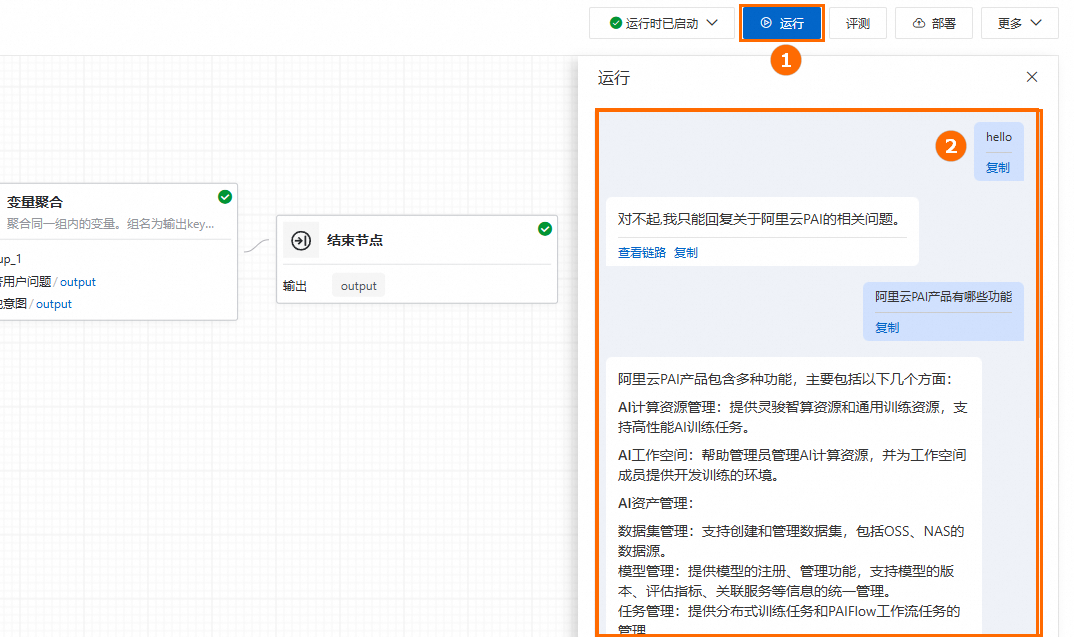Click the output link after 用户问题
Screen dimensions: 1074x637
click(78, 282)
